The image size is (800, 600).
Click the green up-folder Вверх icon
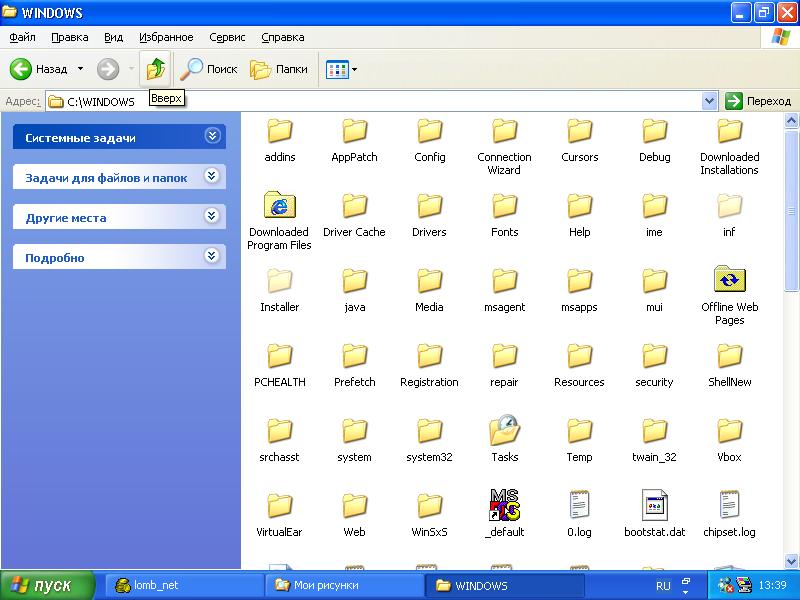point(156,69)
